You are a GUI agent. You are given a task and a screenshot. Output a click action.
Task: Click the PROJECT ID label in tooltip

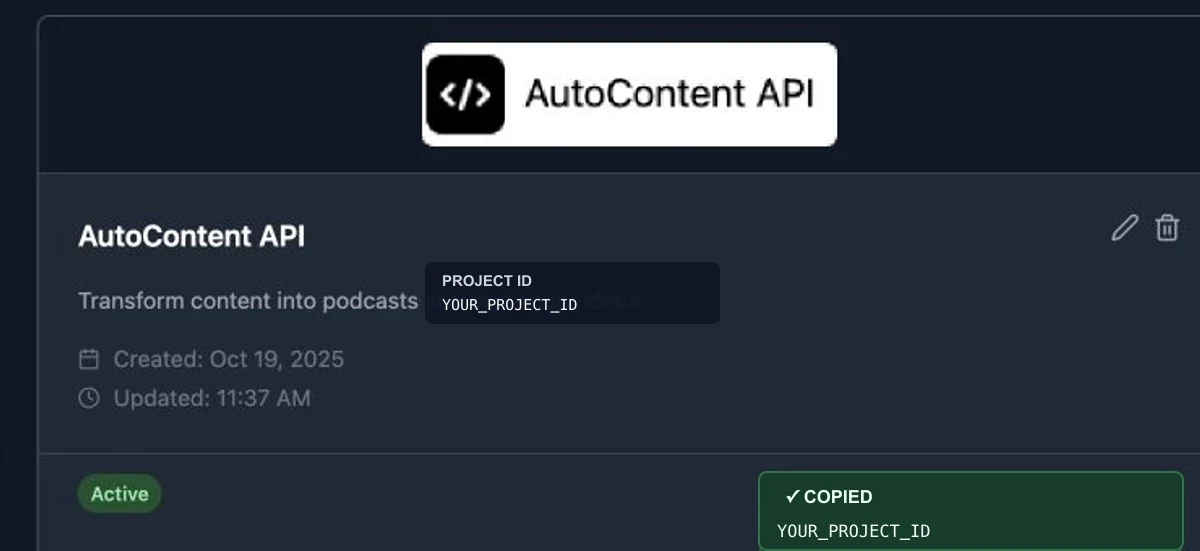[x=487, y=281]
